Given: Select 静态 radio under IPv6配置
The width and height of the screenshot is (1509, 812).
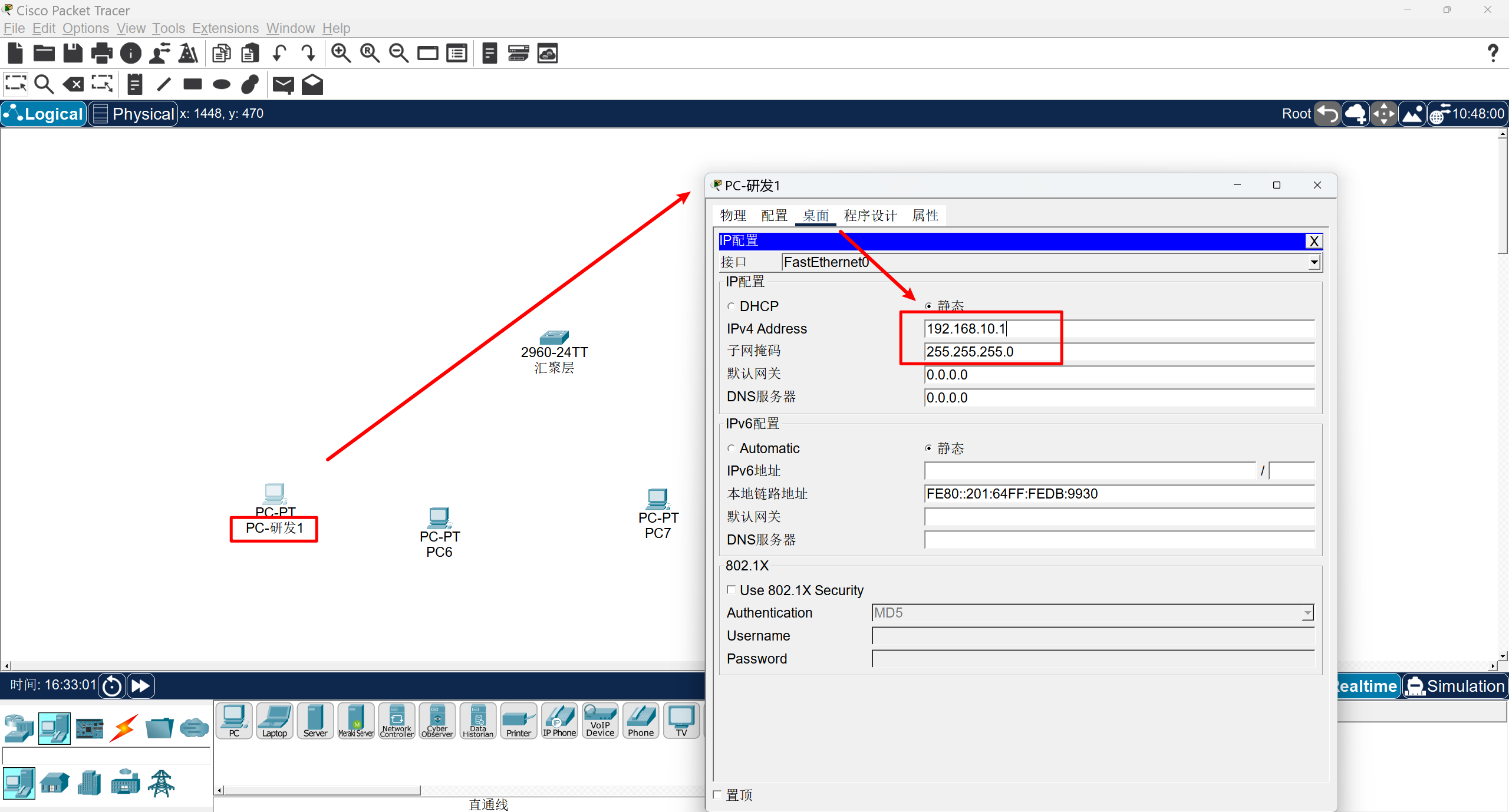Looking at the screenshot, I should click(x=928, y=448).
